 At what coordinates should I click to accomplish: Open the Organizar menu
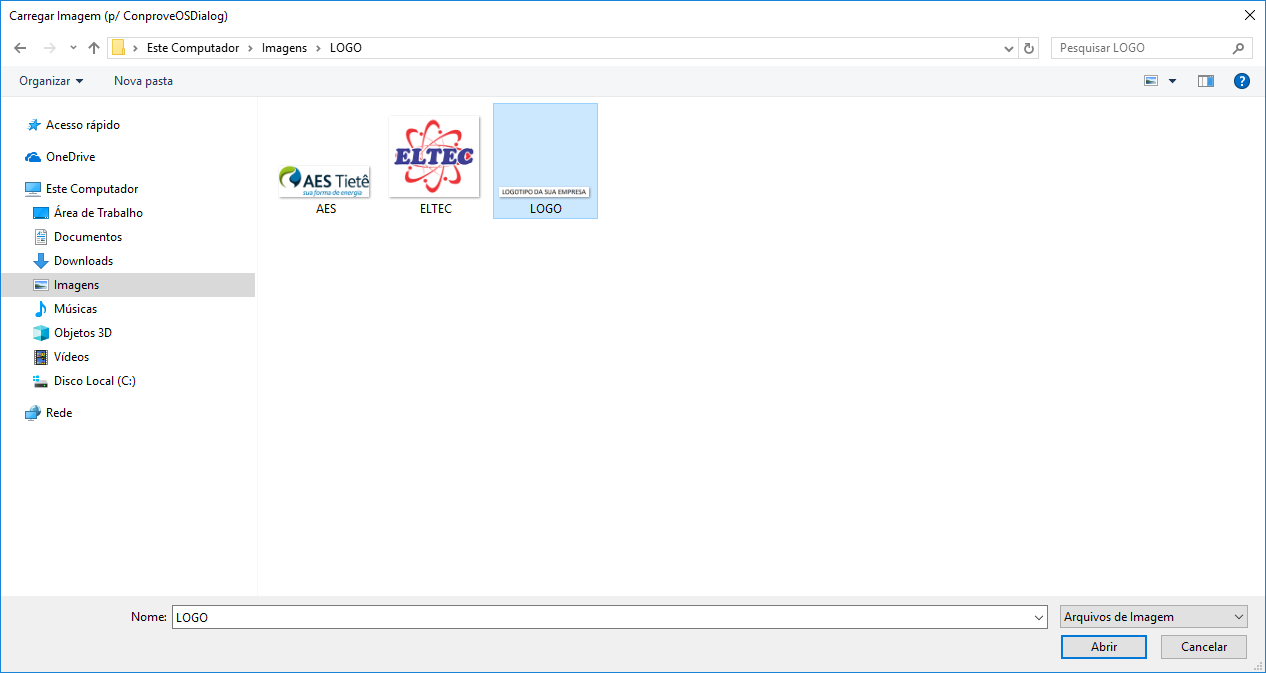[51, 81]
